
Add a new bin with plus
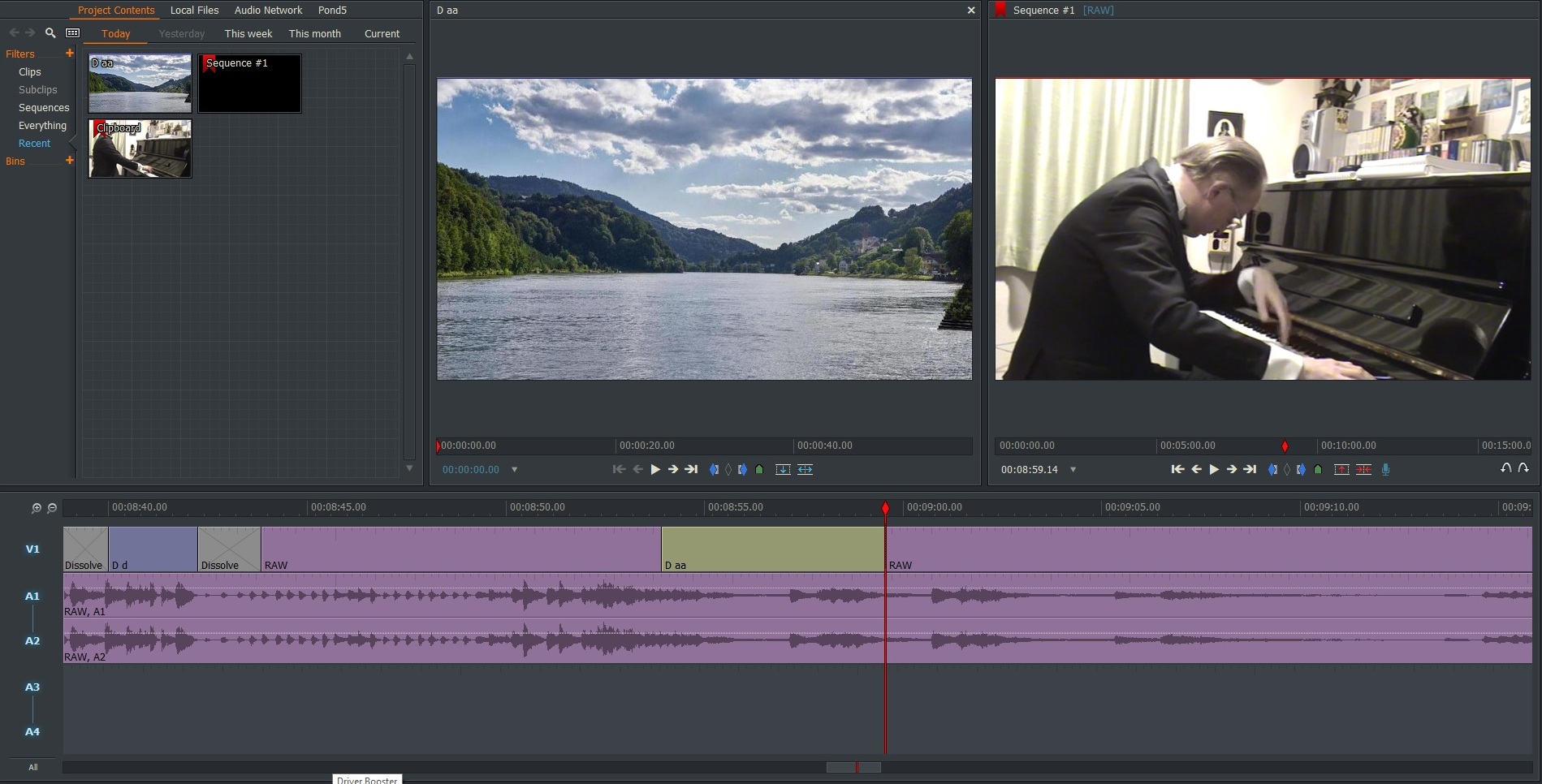point(70,161)
